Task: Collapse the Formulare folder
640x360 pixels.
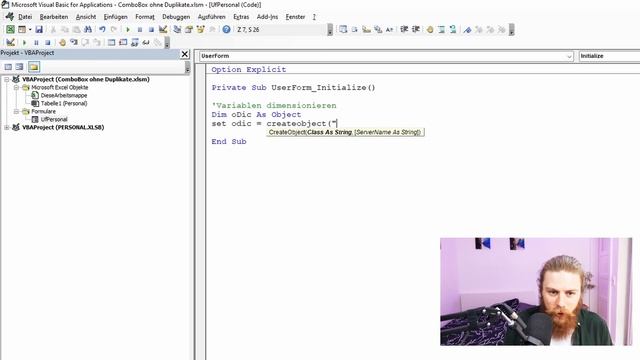Action: coord(16,111)
